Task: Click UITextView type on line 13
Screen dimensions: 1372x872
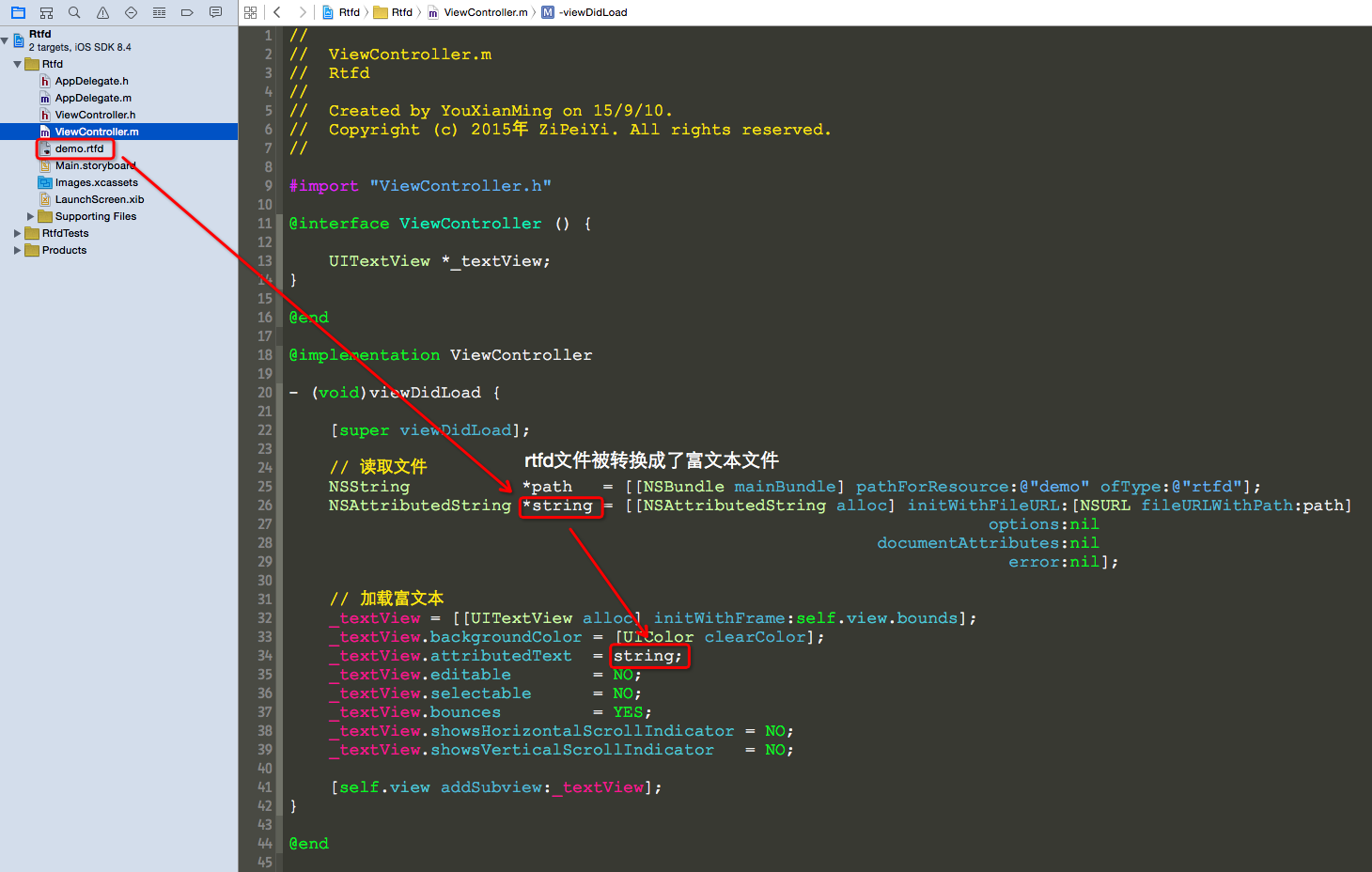Action: (x=380, y=261)
